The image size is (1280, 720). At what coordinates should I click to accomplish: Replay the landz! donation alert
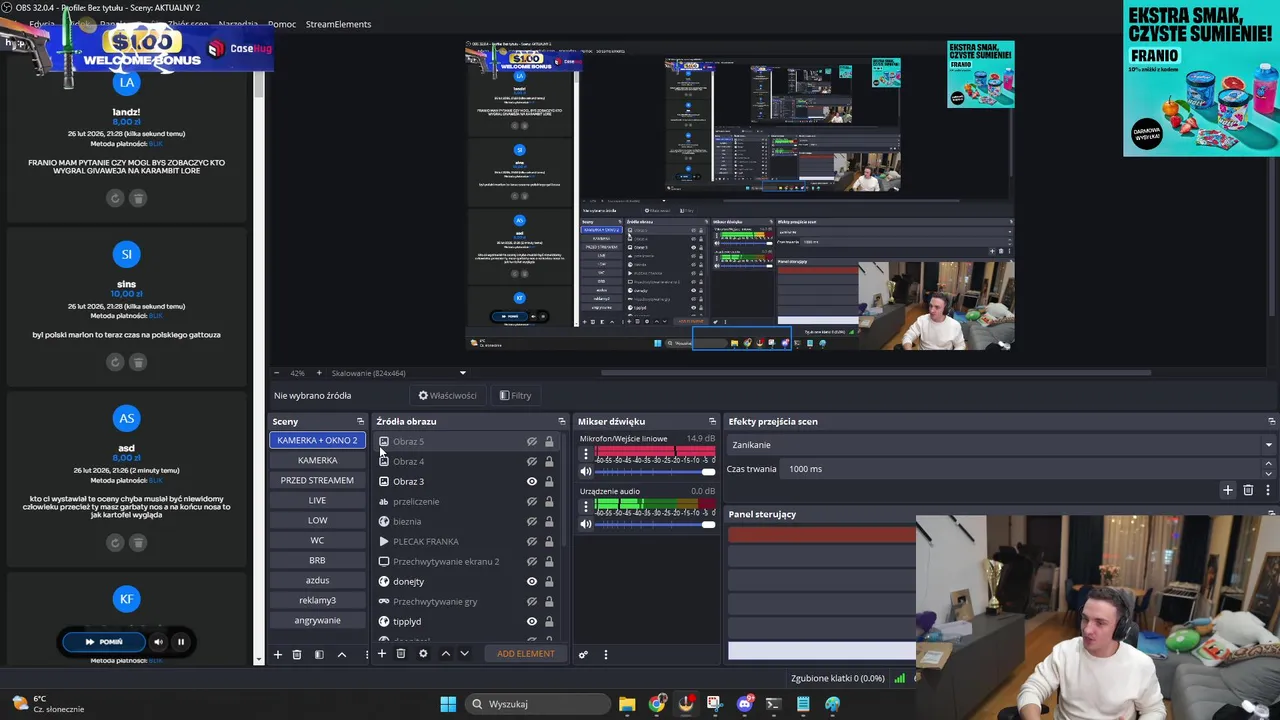coord(114,198)
